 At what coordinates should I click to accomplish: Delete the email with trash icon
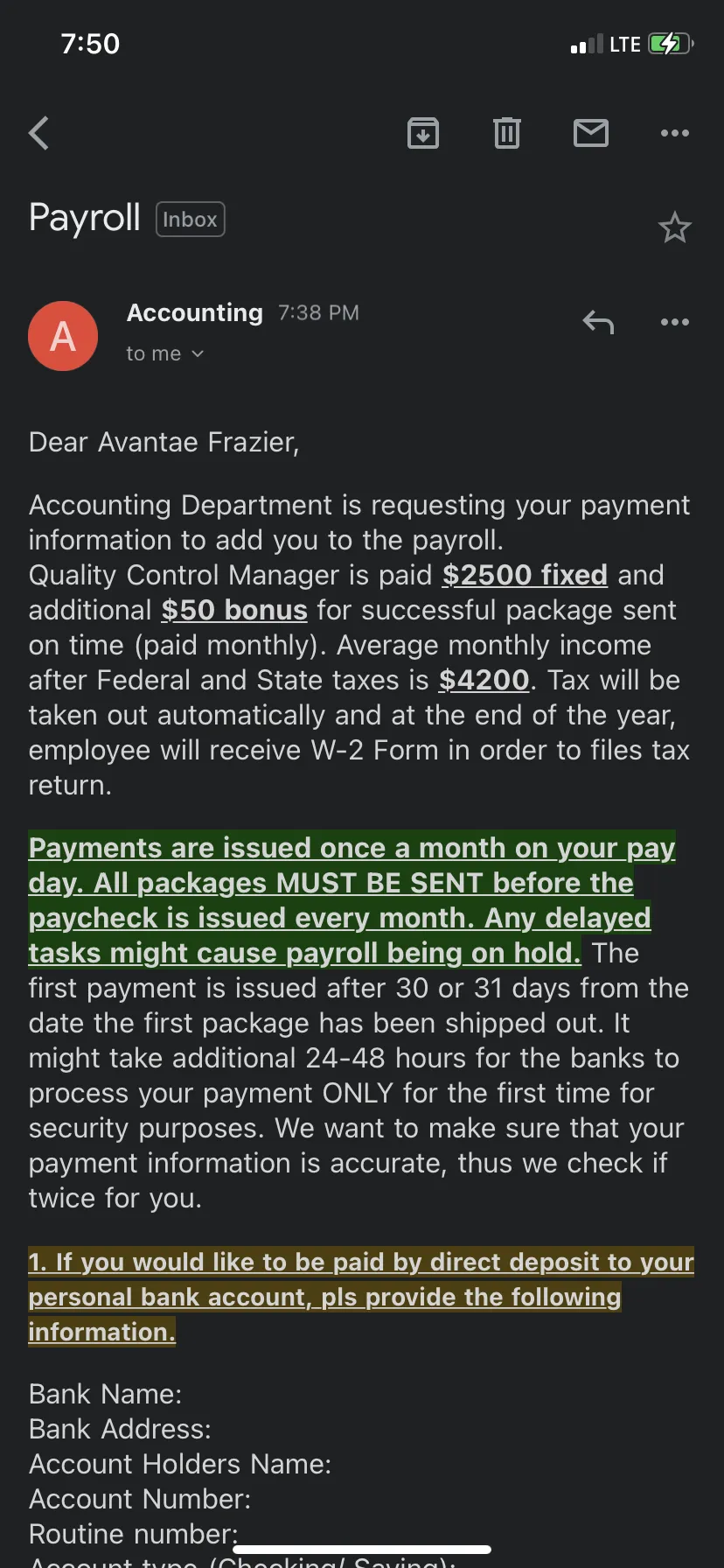(x=507, y=133)
